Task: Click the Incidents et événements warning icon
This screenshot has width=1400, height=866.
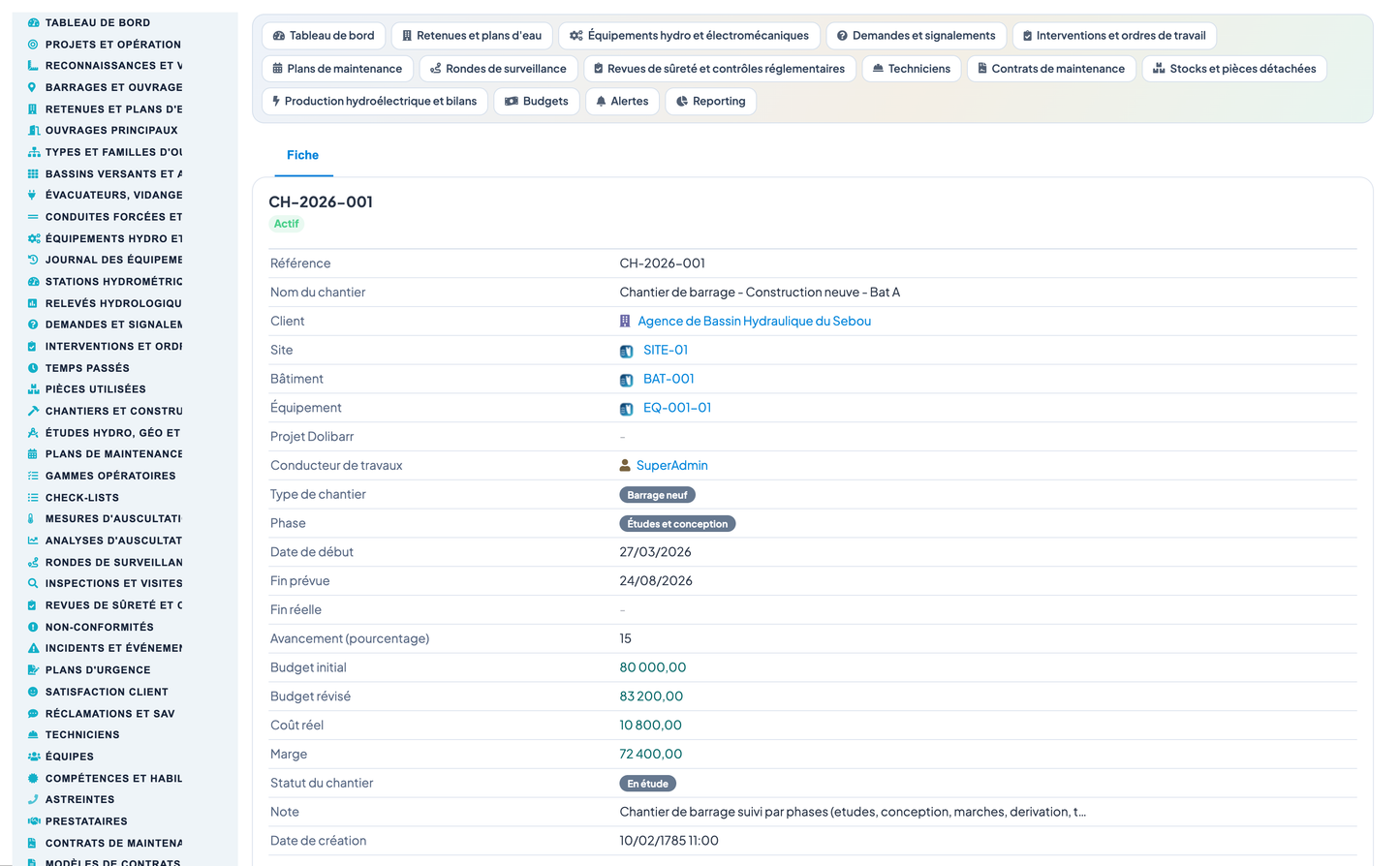Action: (x=33, y=648)
